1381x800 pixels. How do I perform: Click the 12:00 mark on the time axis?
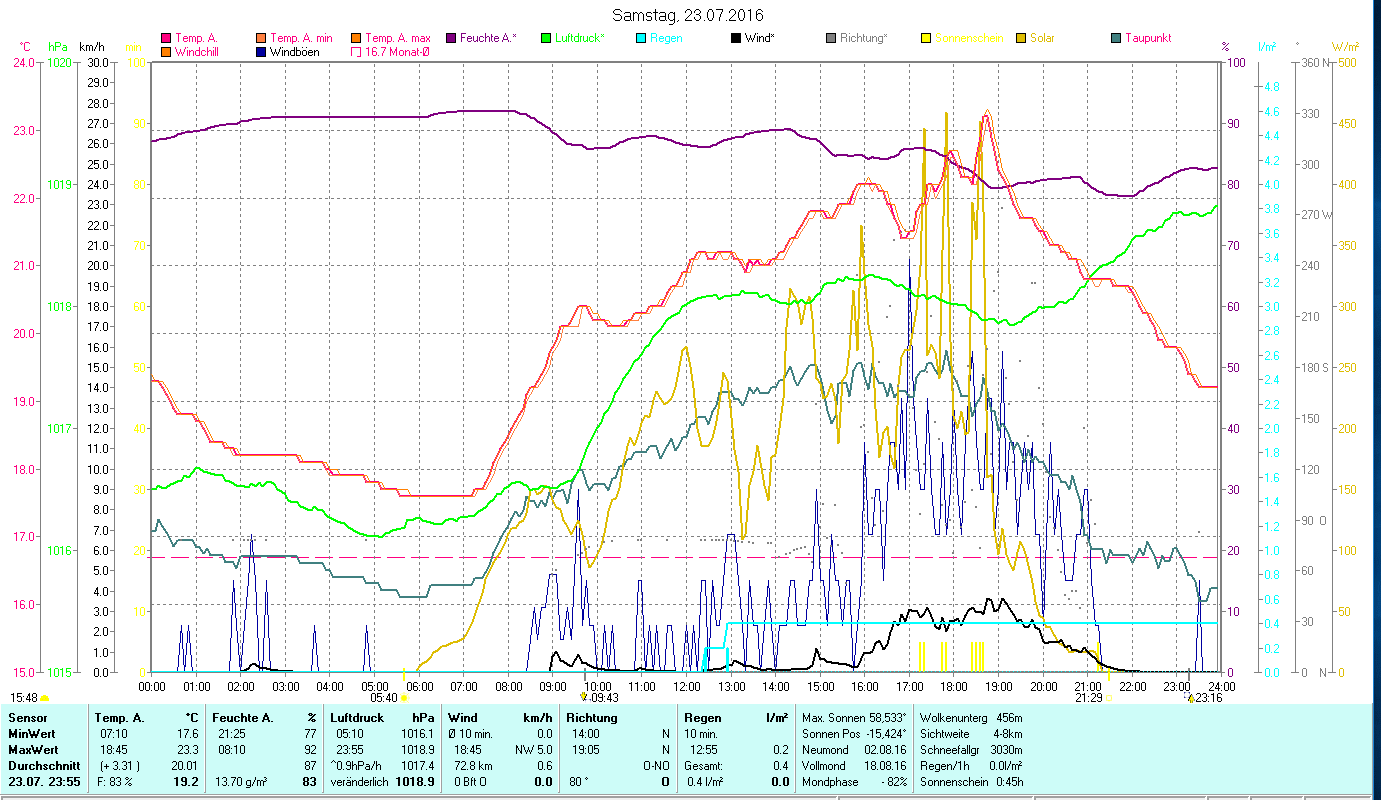tap(687, 687)
